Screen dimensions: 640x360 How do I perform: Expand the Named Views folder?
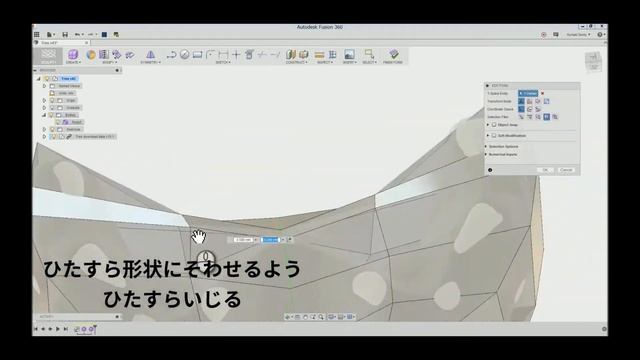44,86
